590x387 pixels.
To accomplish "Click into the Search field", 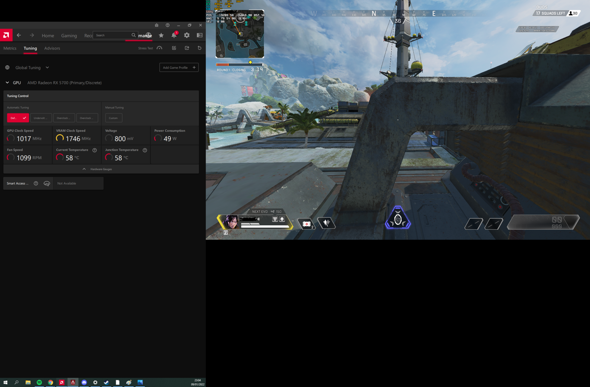I will [x=115, y=35].
